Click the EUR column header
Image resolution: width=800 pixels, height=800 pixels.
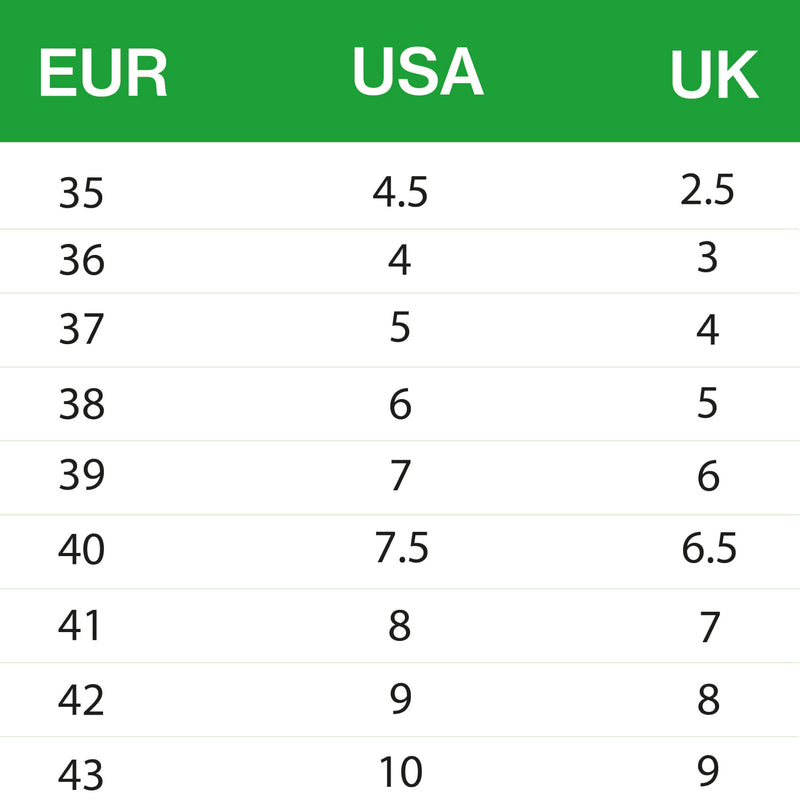pyautogui.click(x=102, y=73)
